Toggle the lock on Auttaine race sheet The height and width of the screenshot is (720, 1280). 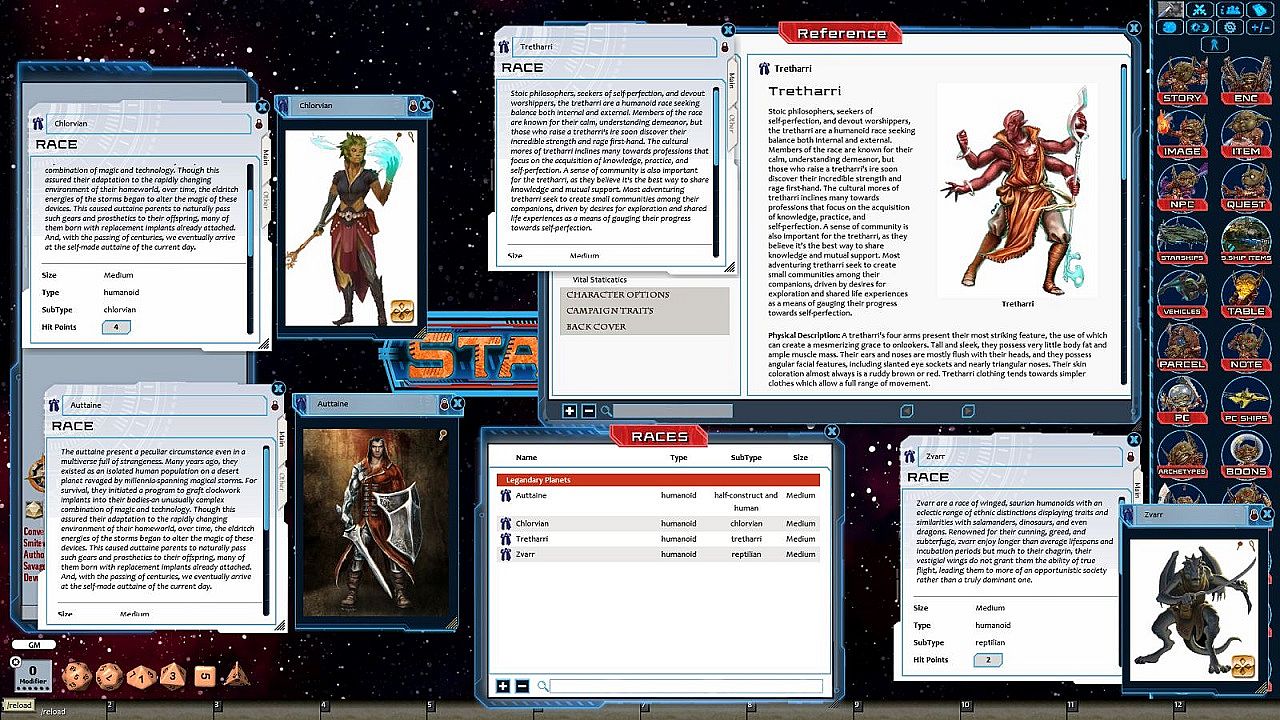pyautogui.click(x=274, y=406)
